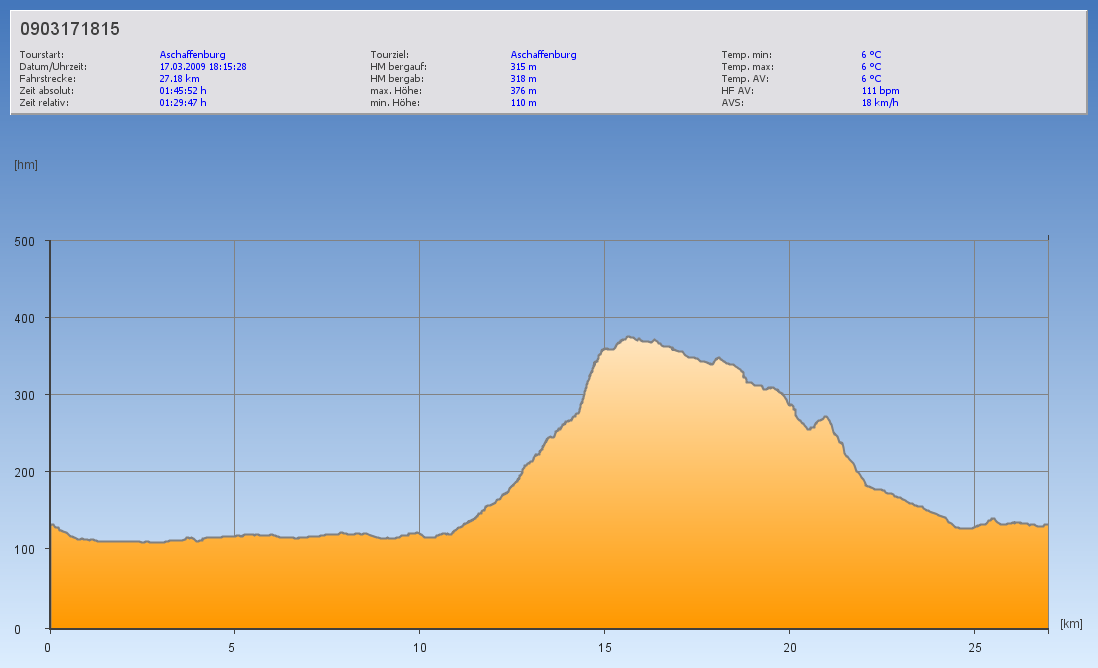Select the min. Höhe value 110 m

point(523,102)
